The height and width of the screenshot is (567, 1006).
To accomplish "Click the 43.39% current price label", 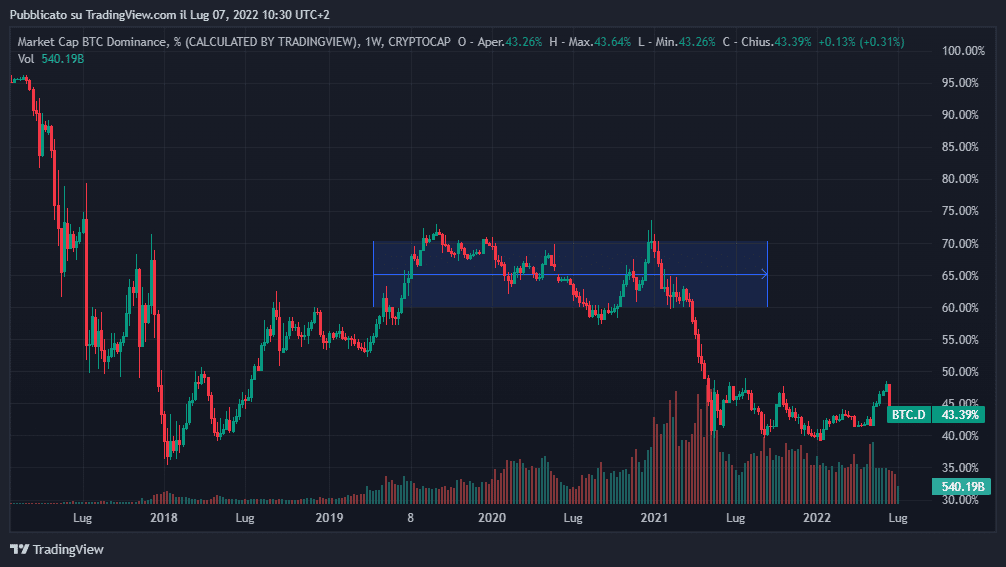I will [962, 414].
